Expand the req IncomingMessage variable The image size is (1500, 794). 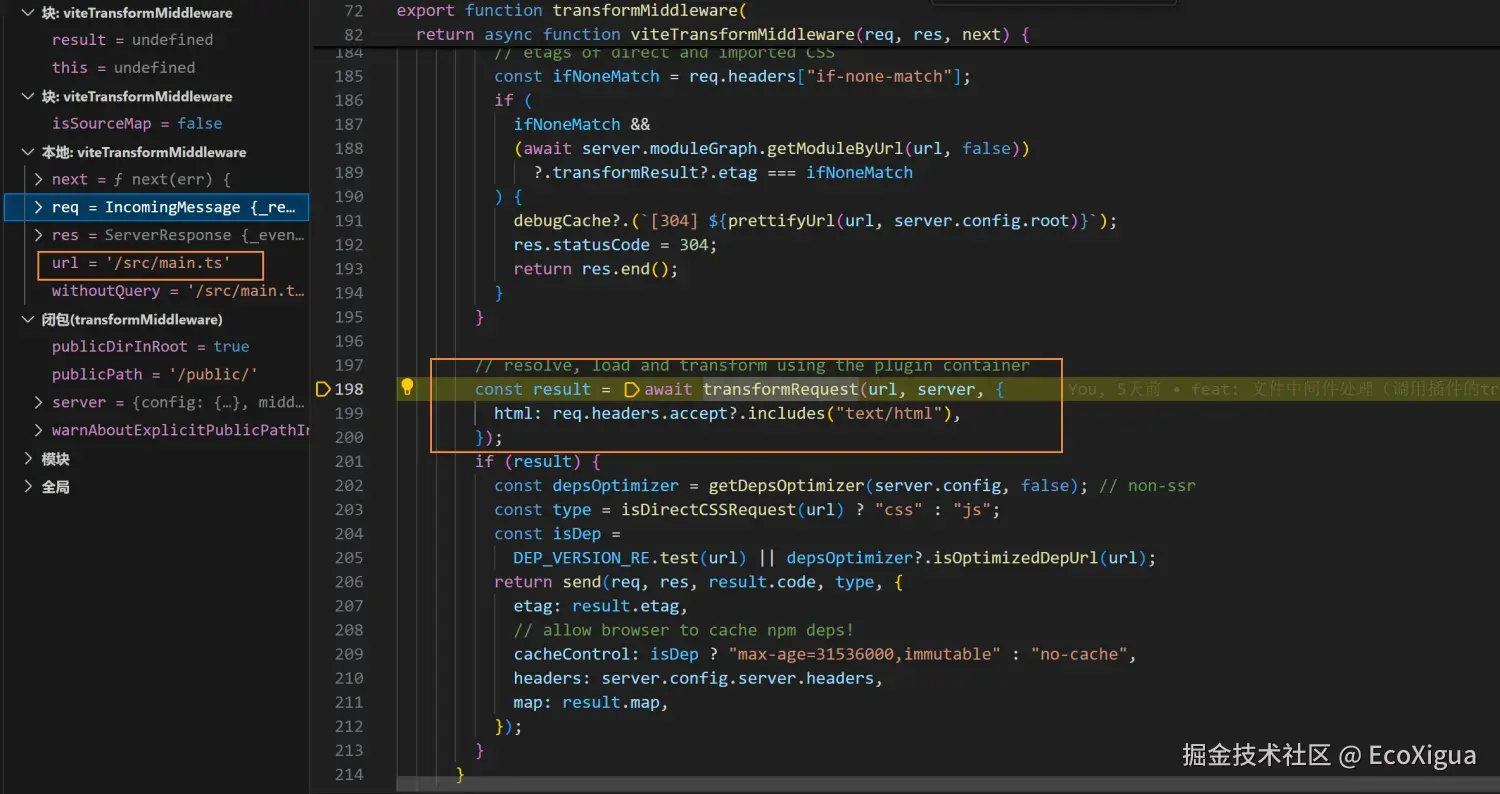[39, 207]
